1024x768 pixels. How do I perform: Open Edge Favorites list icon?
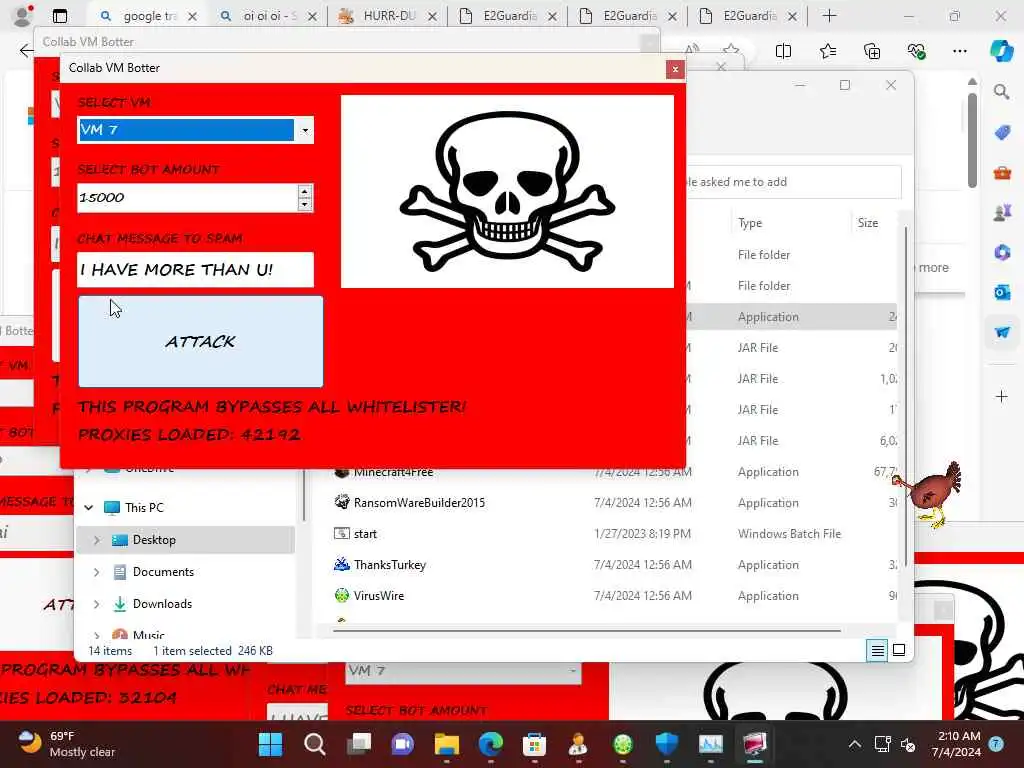827,51
